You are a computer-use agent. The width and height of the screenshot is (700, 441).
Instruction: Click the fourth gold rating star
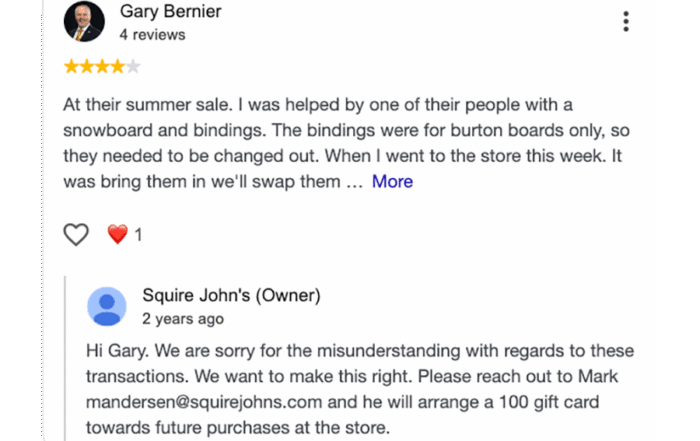(117, 67)
